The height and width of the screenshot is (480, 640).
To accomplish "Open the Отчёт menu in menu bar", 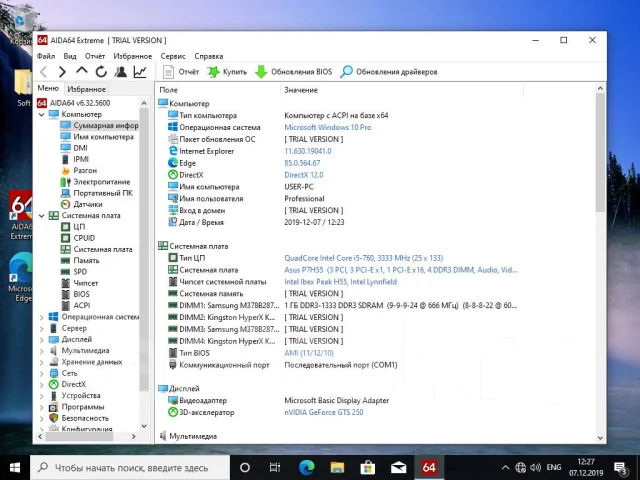I will click(x=95, y=56).
